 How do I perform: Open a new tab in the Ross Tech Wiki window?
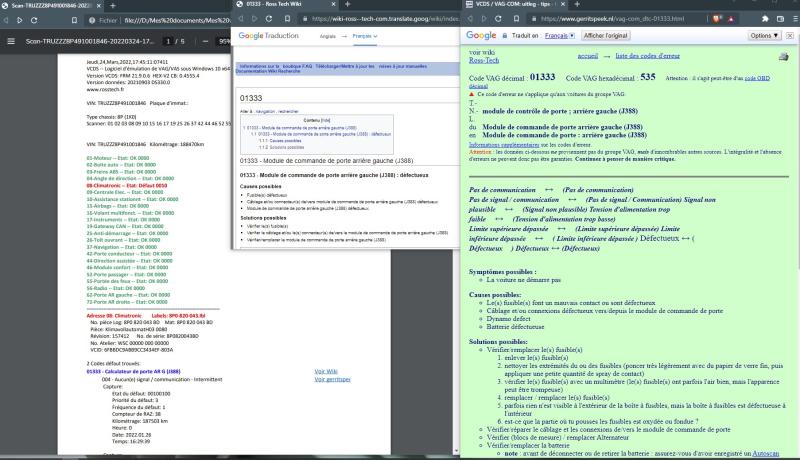click(x=347, y=4)
